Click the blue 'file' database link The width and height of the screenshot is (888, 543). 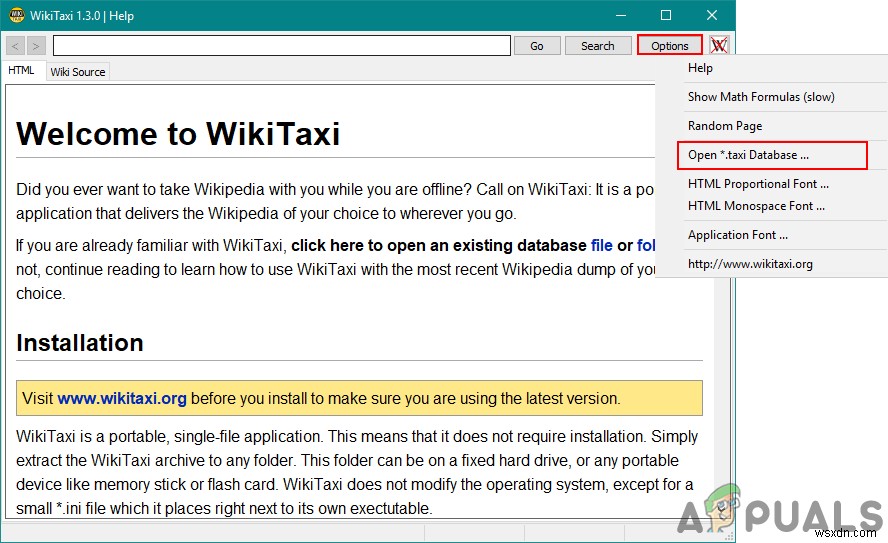(601, 245)
